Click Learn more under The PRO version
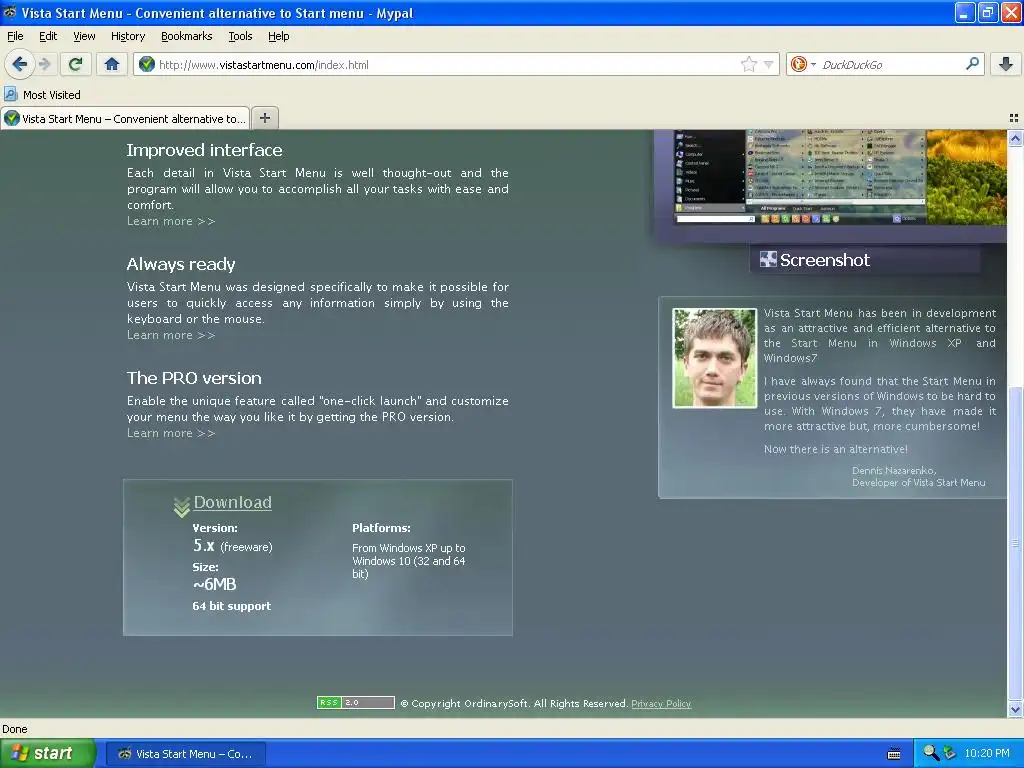The image size is (1024, 768). pyautogui.click(x=171, y=433)
